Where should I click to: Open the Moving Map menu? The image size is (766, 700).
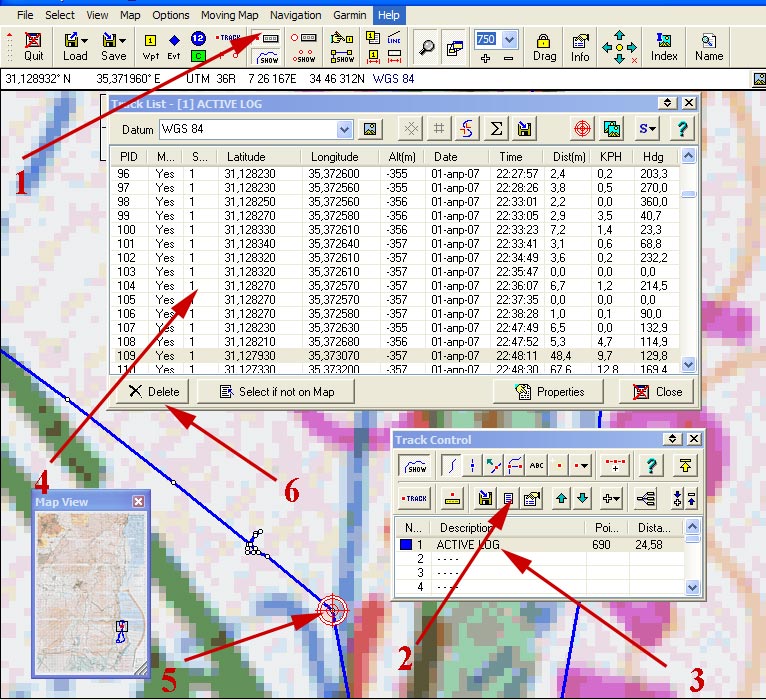[x=230, y=15]
